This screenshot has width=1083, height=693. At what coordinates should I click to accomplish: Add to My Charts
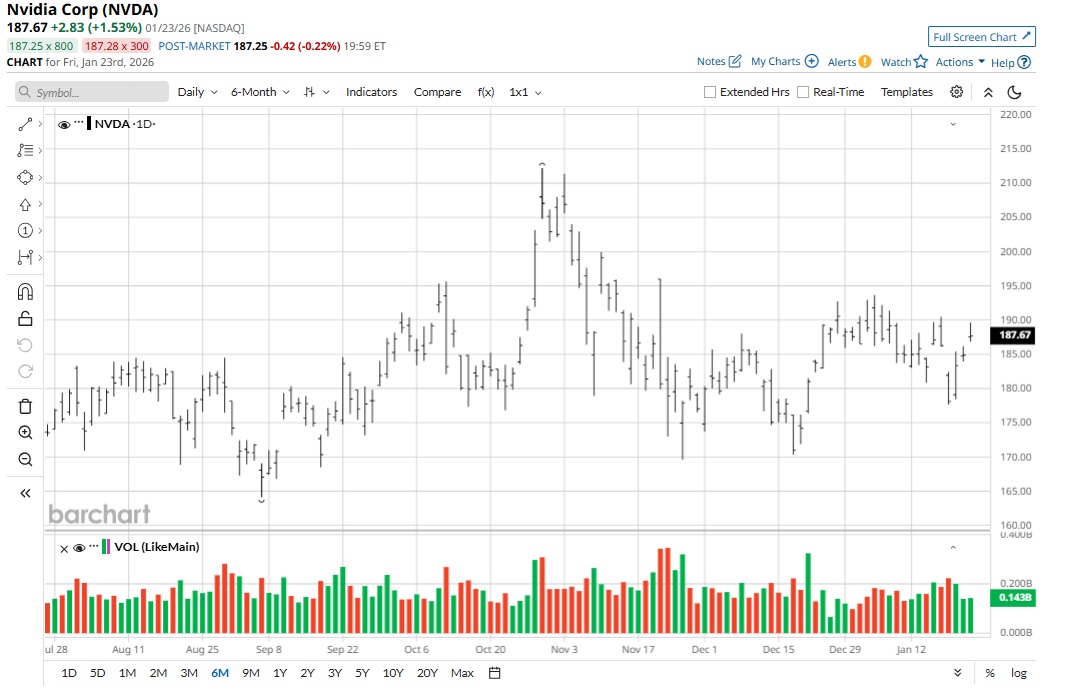(785, 61)
